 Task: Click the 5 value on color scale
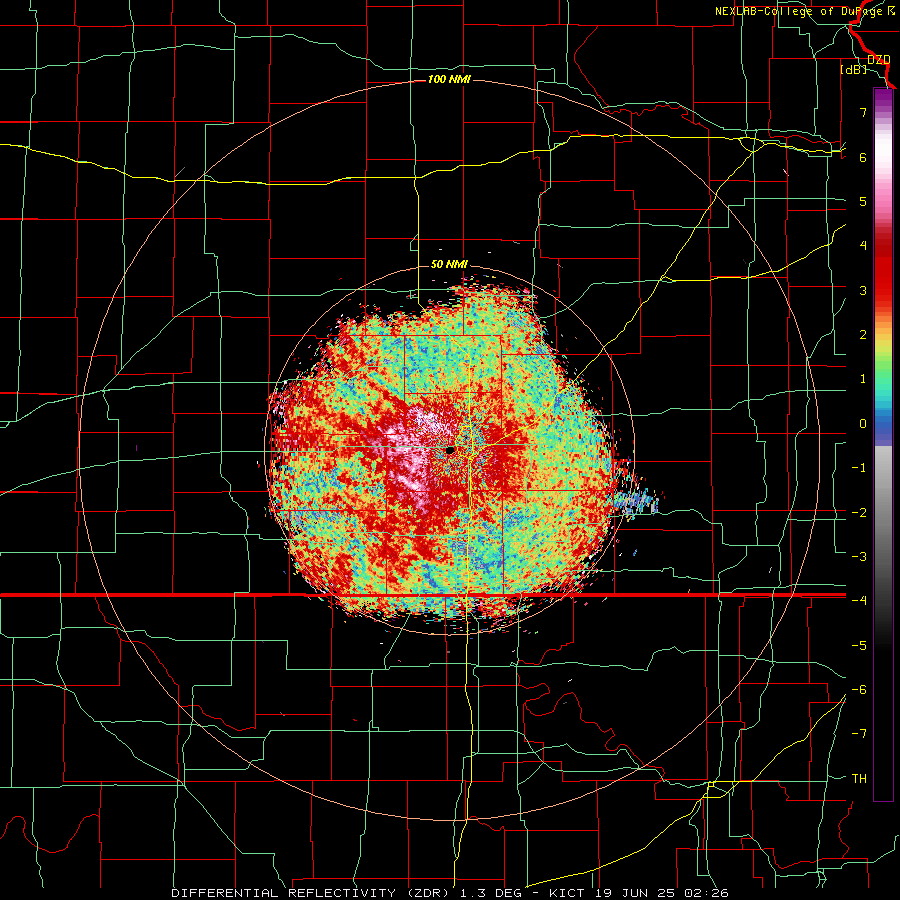(x=863, y=201)
